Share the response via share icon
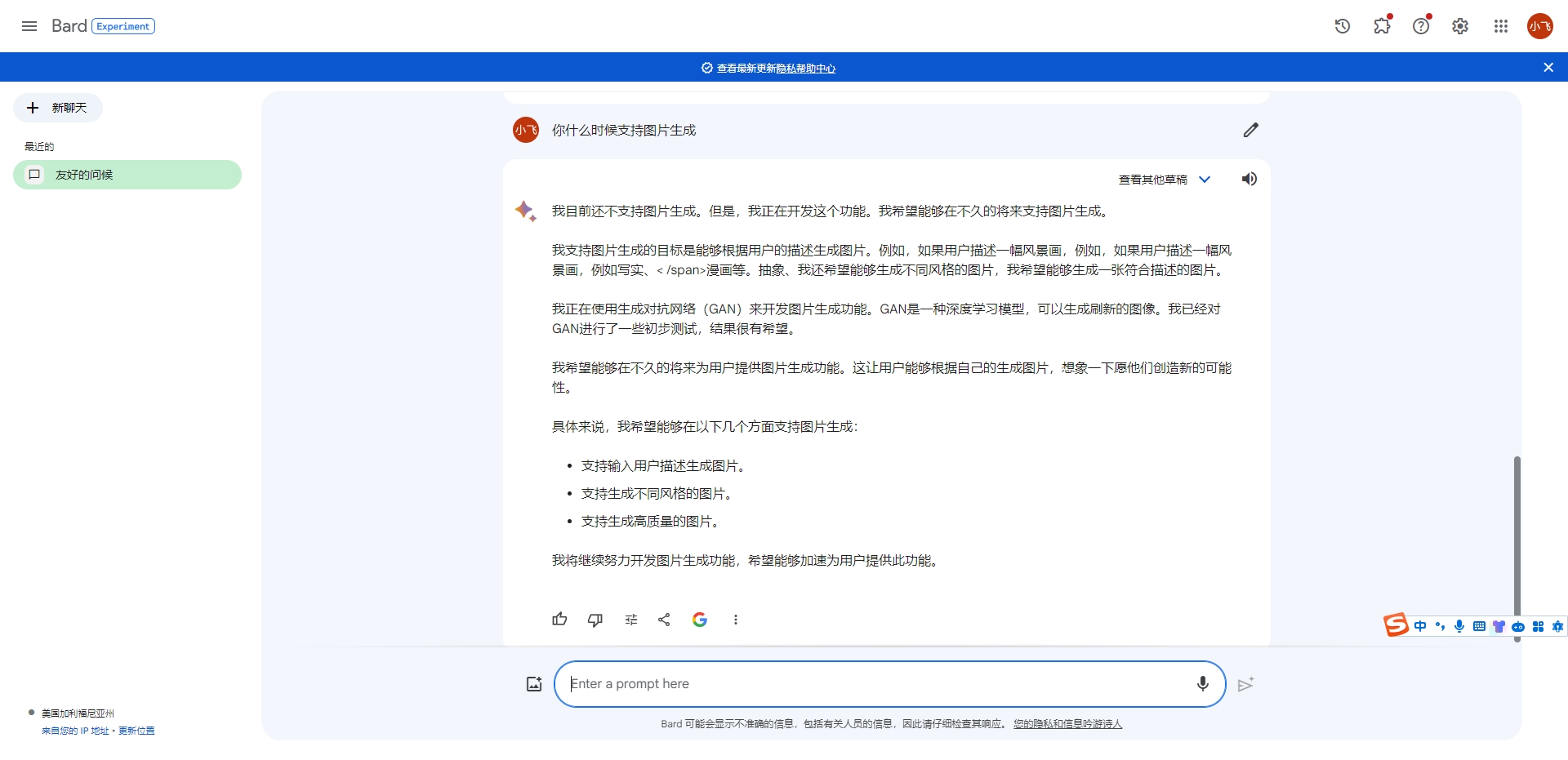This screenshot has height=760, width=1568. click(x=664, y=620)
